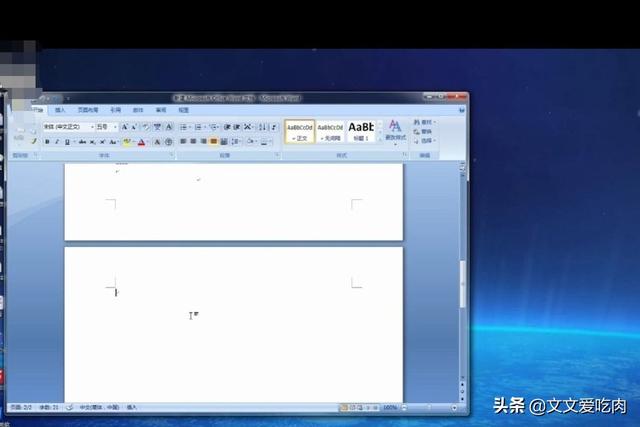Click the page count in status bar
Screen dimensions: 640x427
[21, 407]
